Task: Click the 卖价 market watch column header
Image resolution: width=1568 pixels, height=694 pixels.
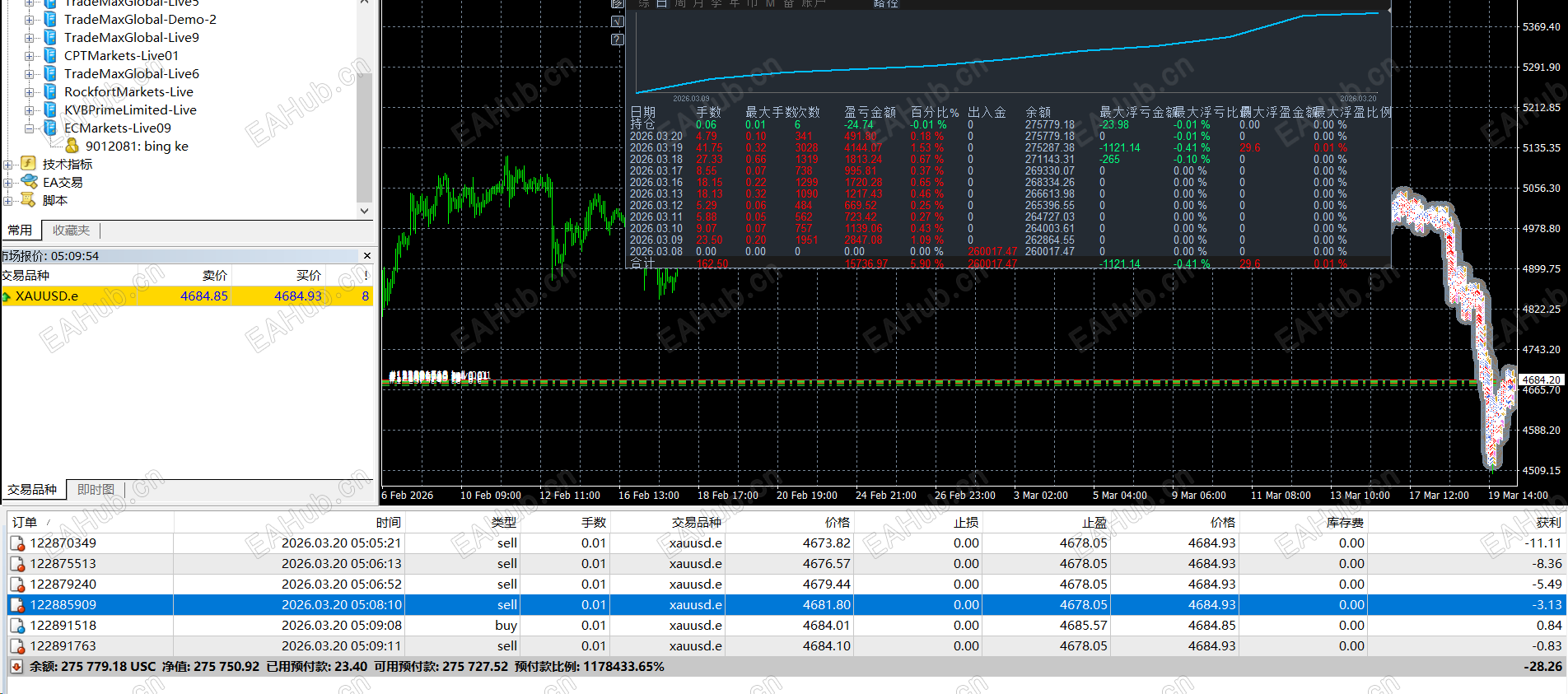Action: pyautogui.click(x=184, y=275)
